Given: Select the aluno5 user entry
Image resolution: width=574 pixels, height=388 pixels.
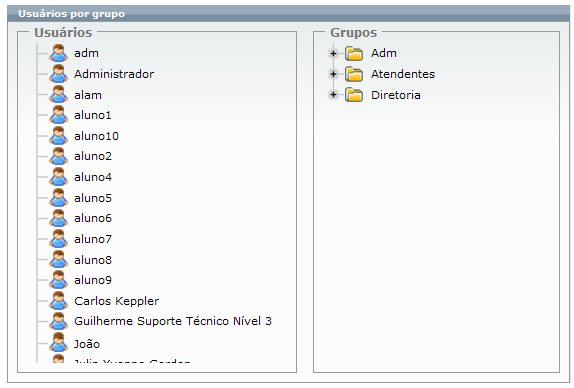Looking at the screenshot, I should tap(93, 198).
